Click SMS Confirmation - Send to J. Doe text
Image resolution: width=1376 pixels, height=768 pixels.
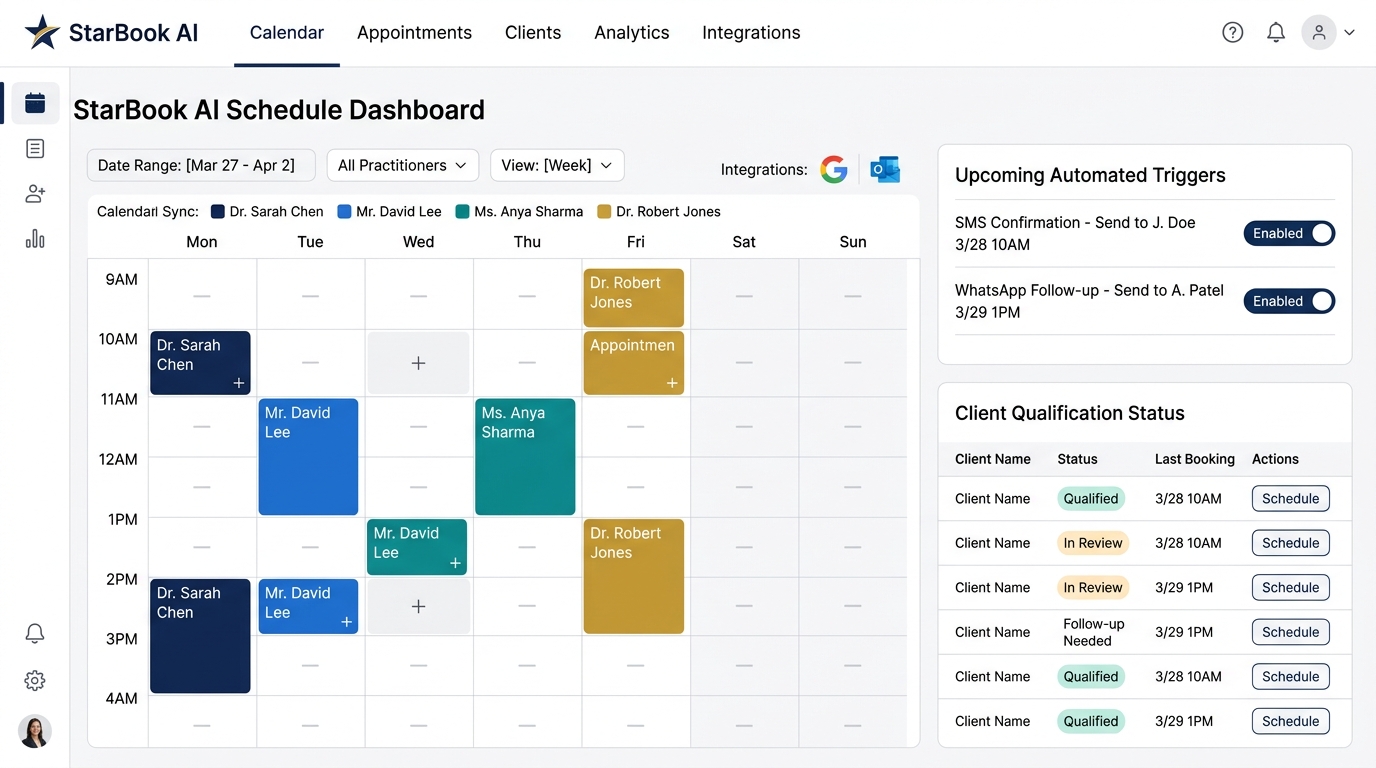tap(1075, 222)
